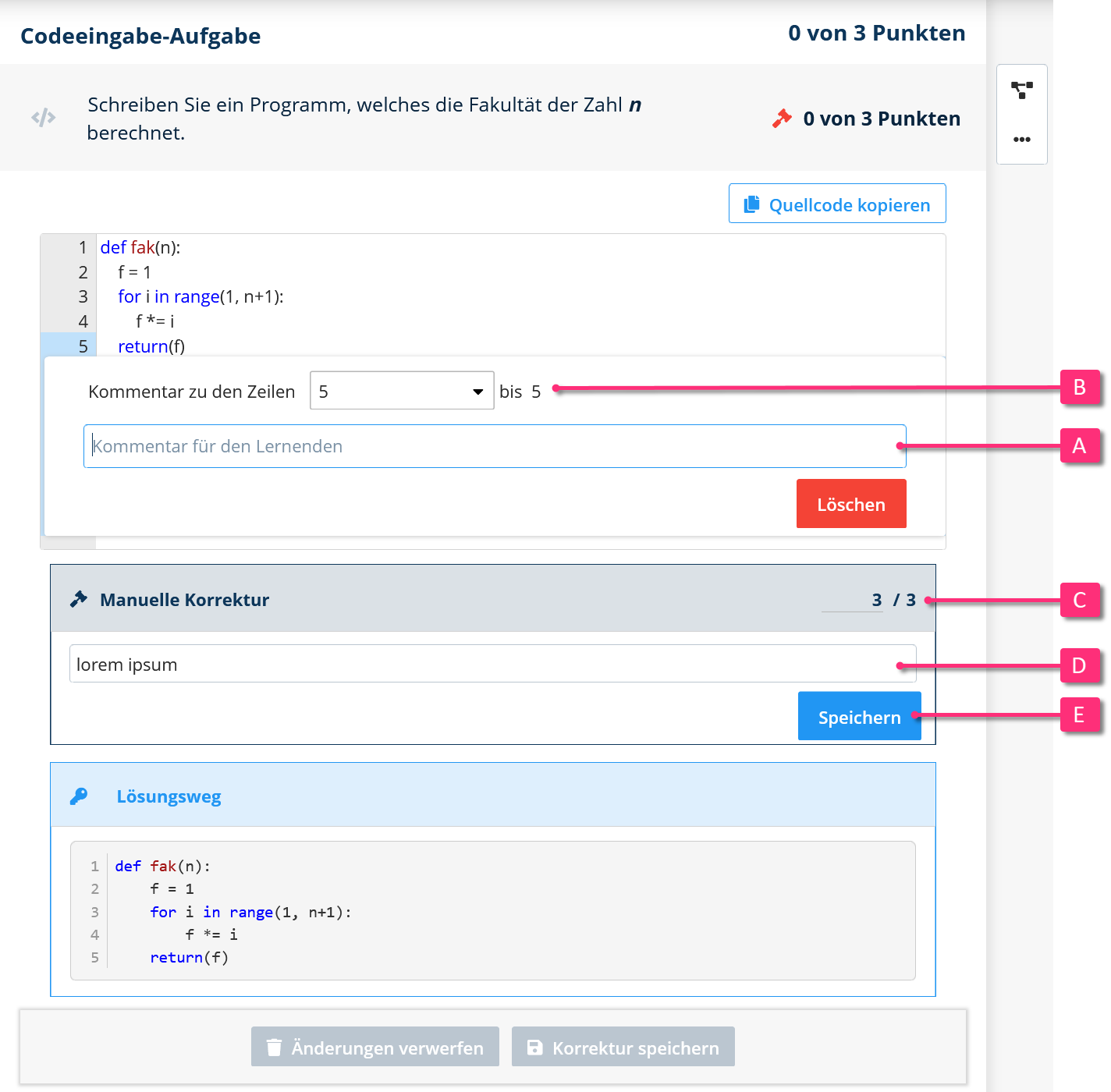Click the 'def fak(n):' line in learner code
Screen dimensions: 1111x1092
140,247
